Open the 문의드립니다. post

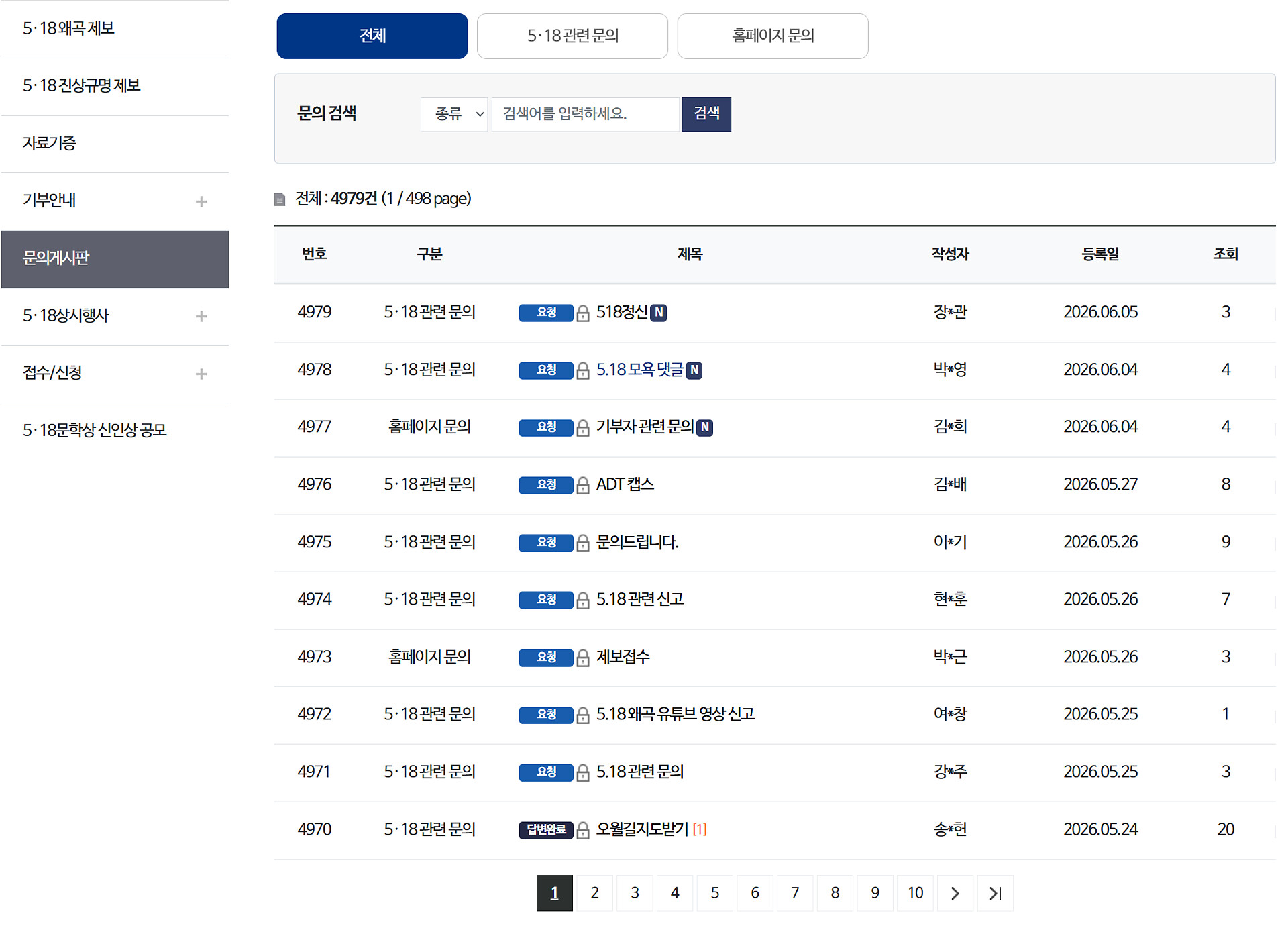[x=637, y=542]
